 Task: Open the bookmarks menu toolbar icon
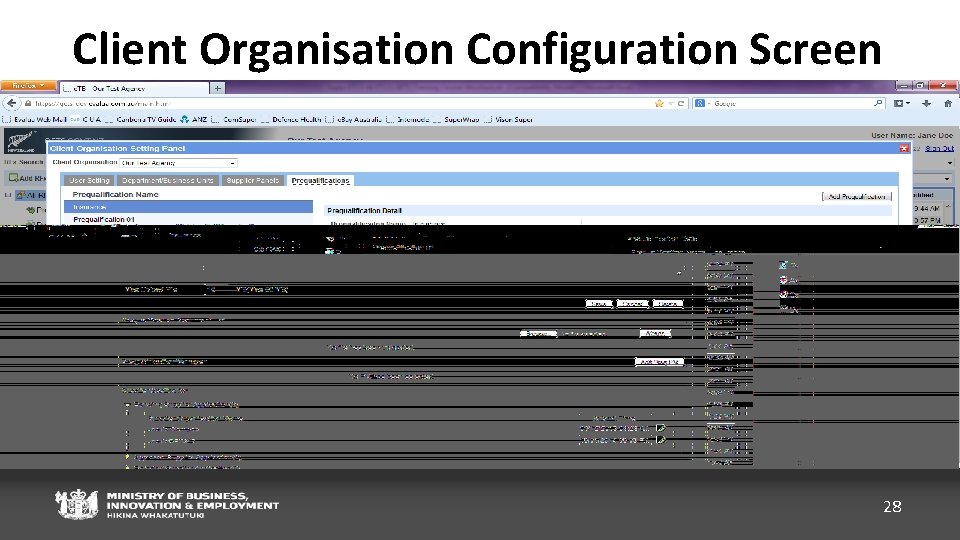point(902,103)
